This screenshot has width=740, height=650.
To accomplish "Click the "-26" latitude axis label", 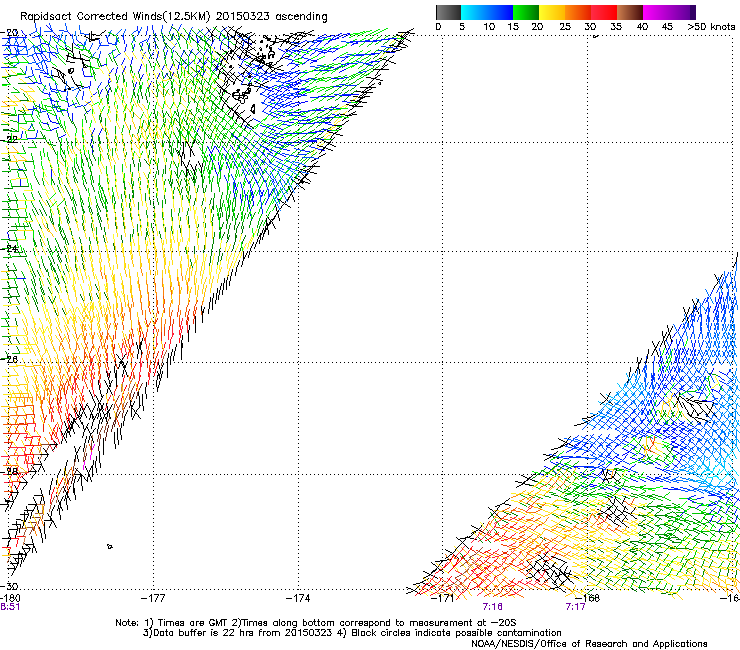I will 10,360.
